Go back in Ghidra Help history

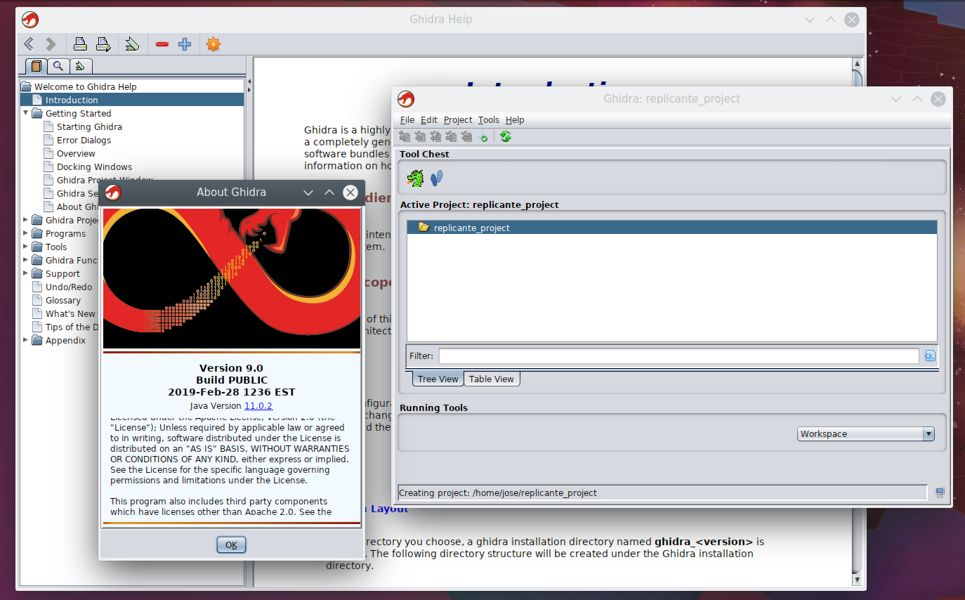point(29,44)
